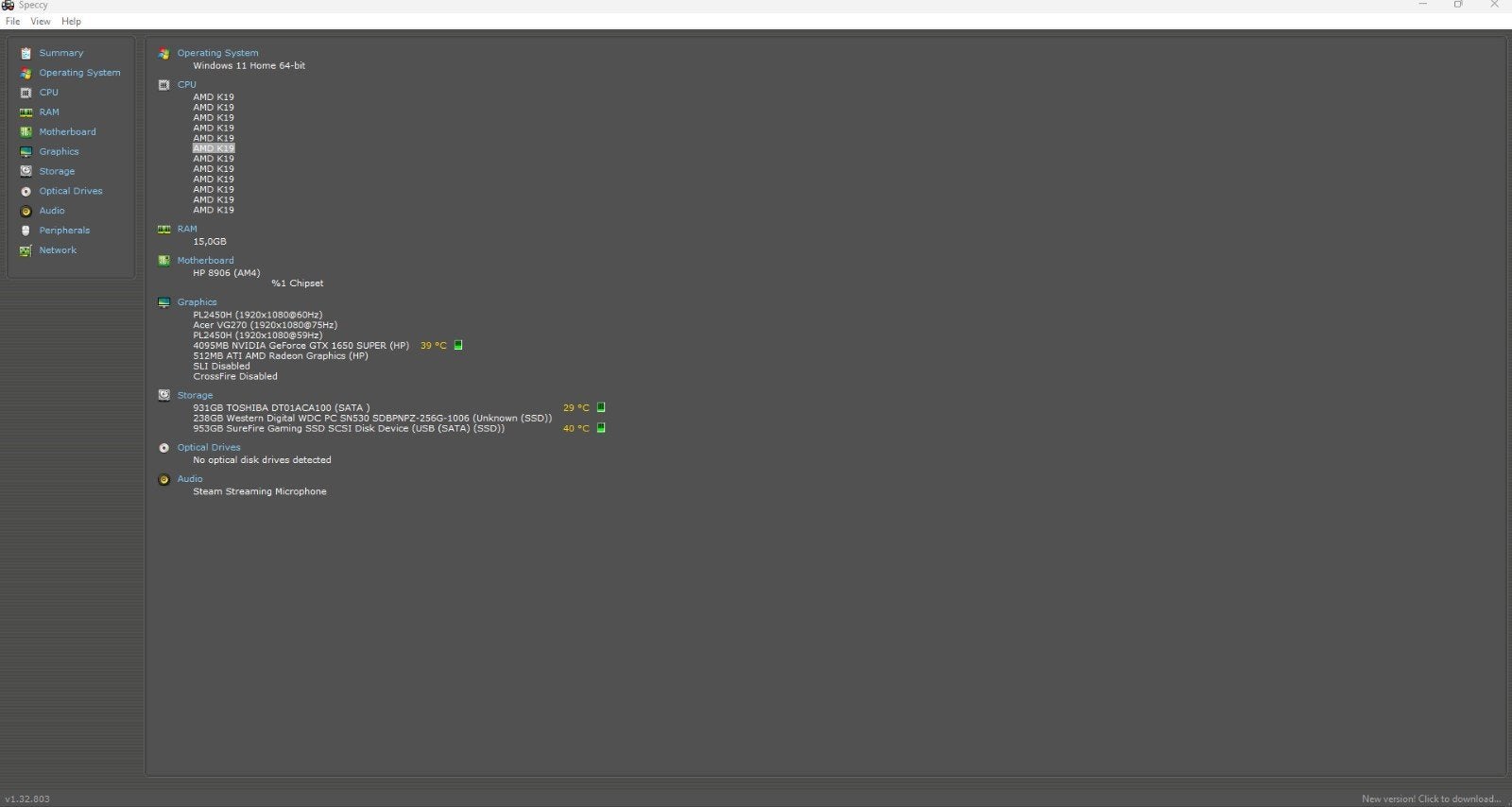
Task: Click the SureFire Gaming SSD entry
Action: (x=349, y=429)
